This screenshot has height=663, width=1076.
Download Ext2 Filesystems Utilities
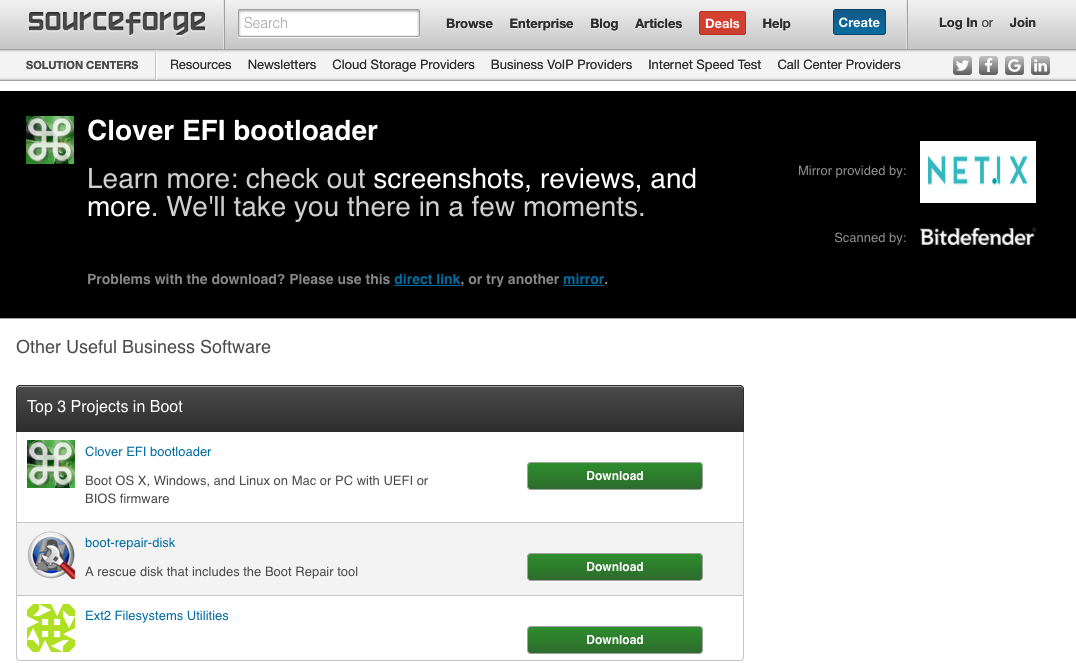pyautogui.click(x=615, y=640)
